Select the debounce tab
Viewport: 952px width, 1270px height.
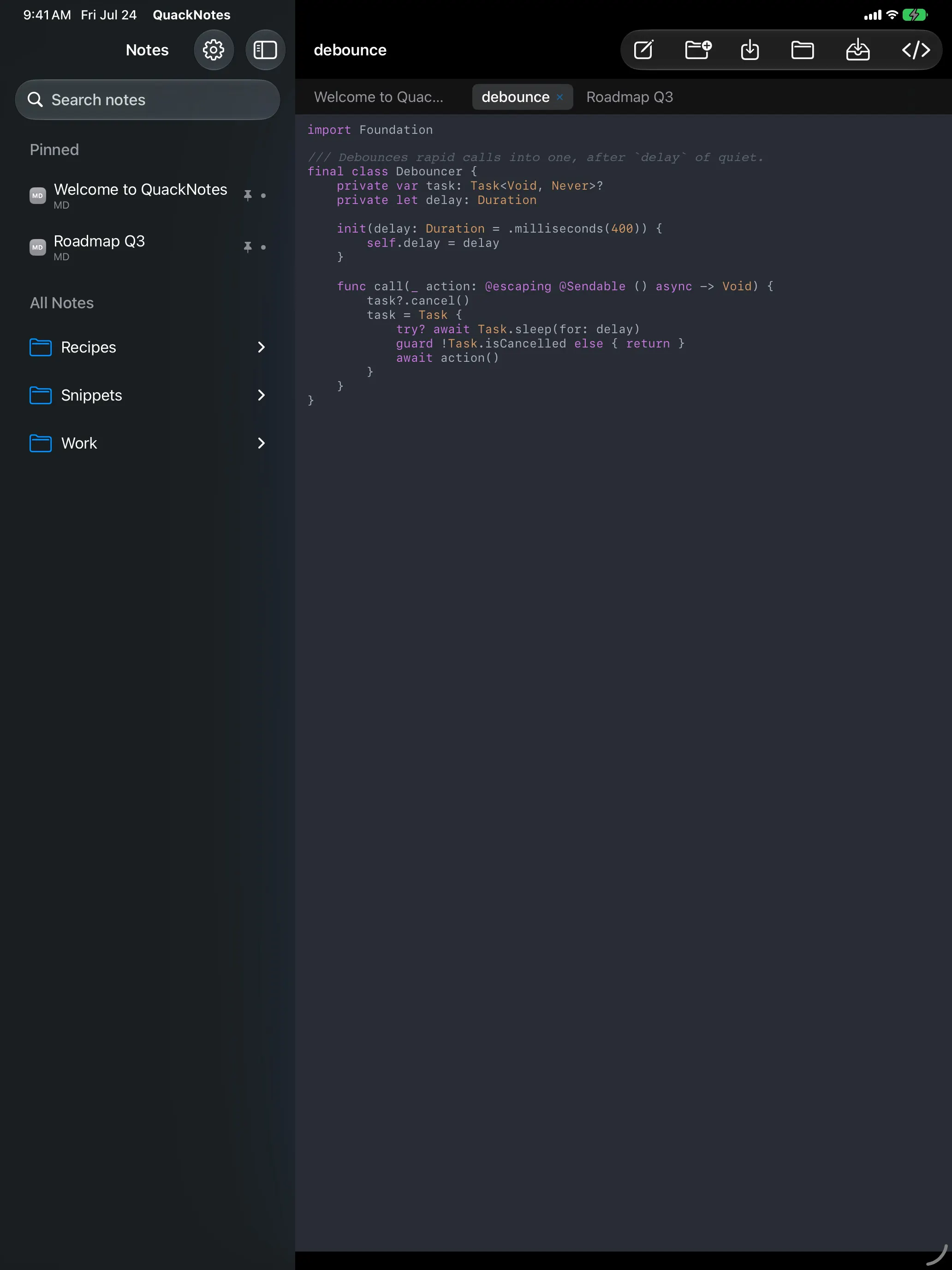[x=515, y=97]
